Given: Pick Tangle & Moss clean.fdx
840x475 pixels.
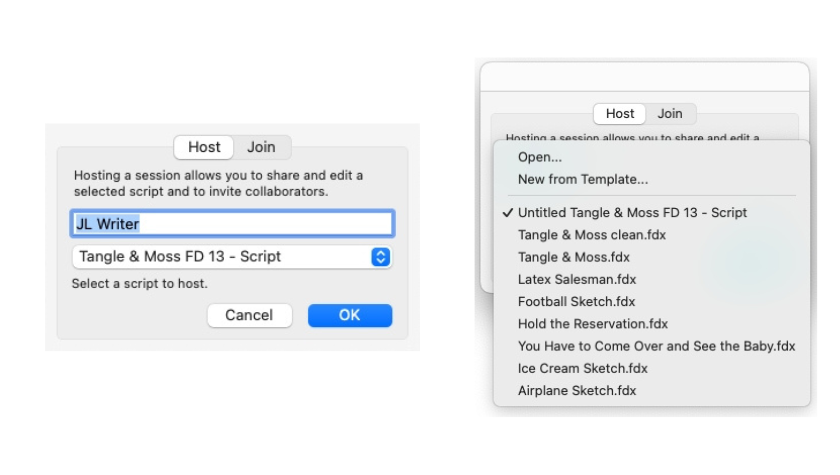Looking at the screenshot, I should tap(592, 235).
